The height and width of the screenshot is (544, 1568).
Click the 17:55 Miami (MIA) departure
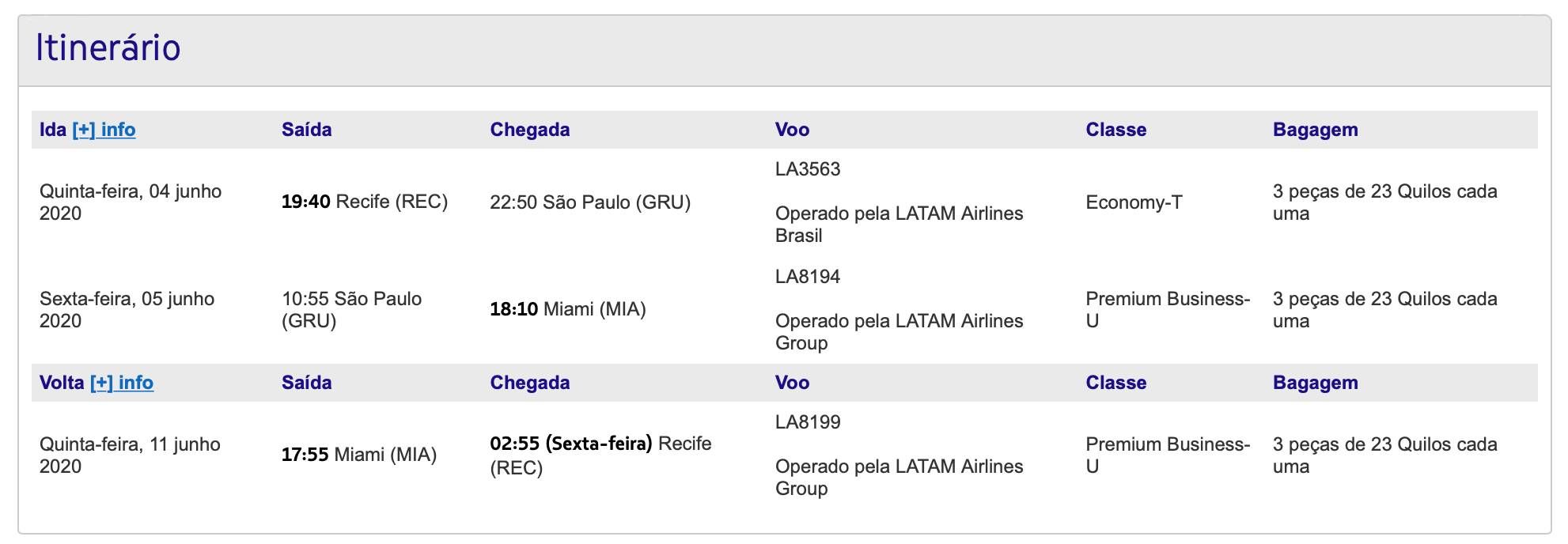click(x=359, y=455)
